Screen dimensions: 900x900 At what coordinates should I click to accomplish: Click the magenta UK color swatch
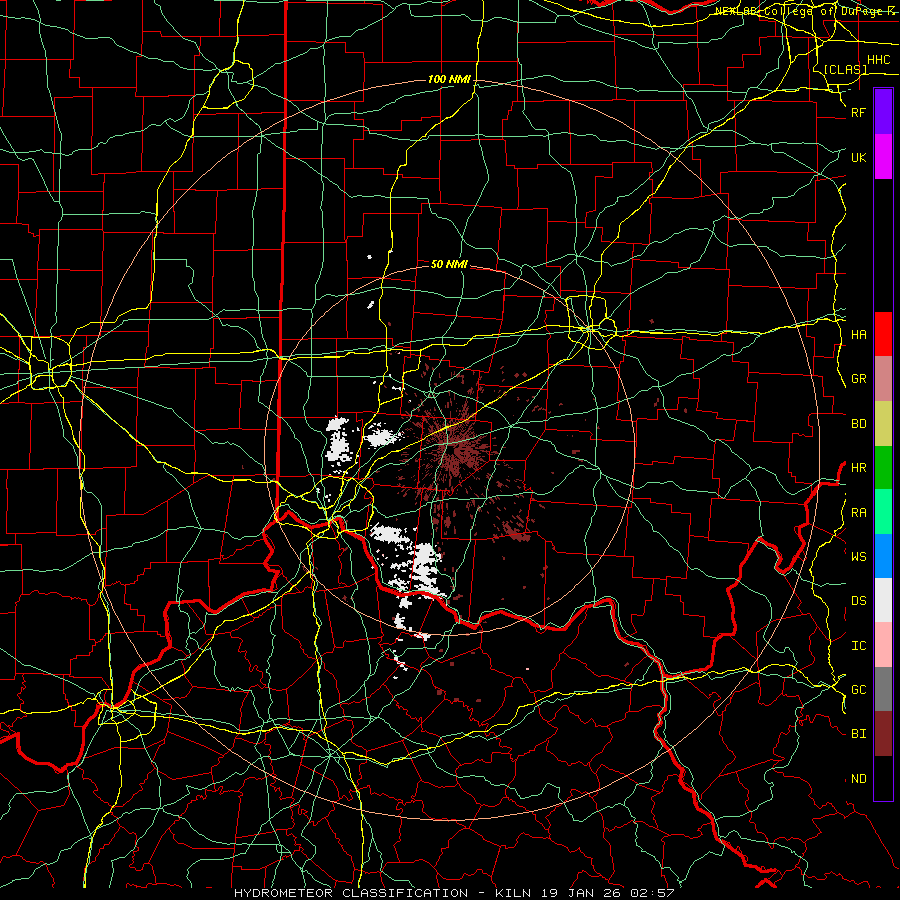tap(883, 157)
